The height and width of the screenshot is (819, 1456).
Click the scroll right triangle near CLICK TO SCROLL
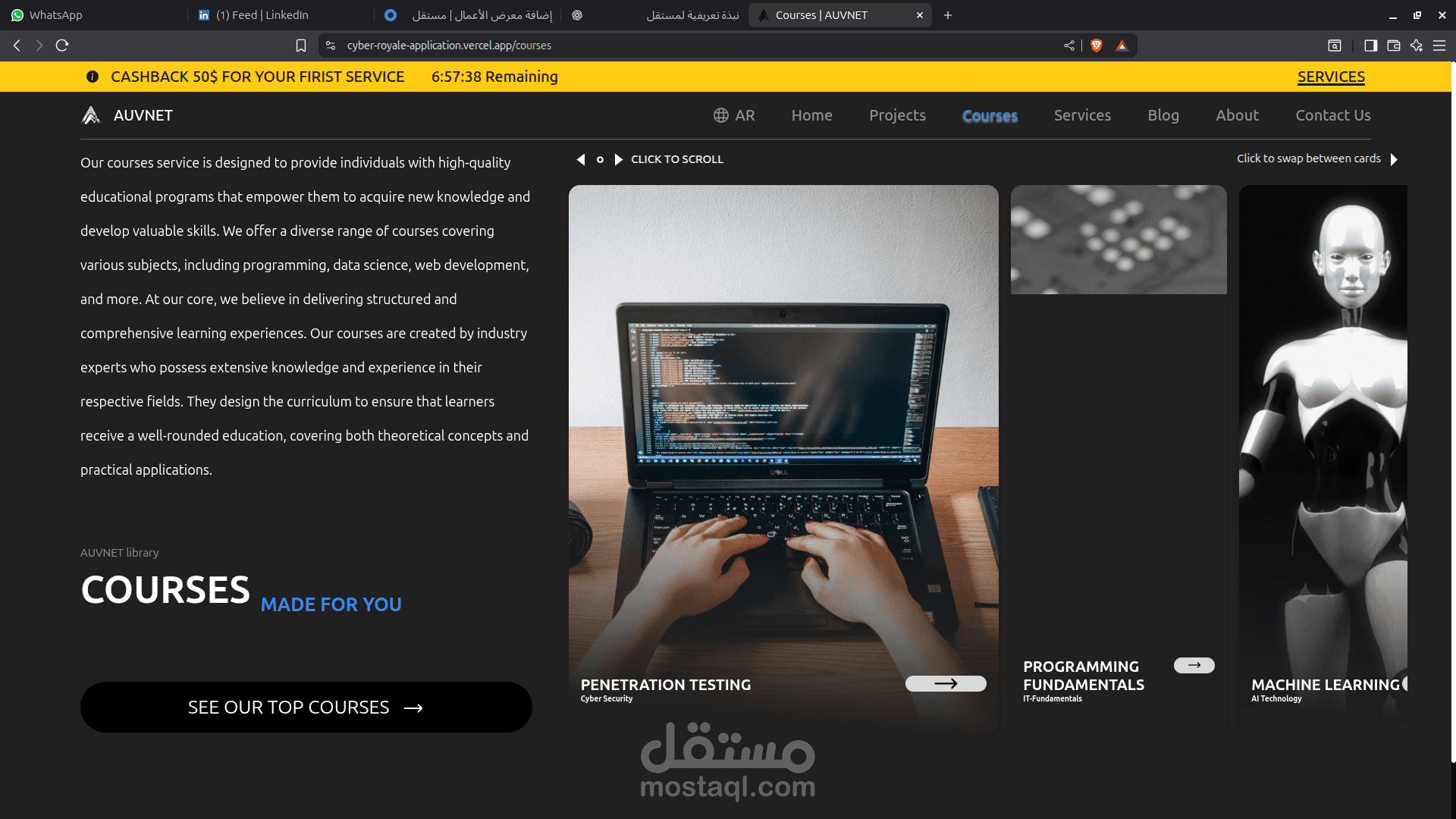tap(618, 159)
